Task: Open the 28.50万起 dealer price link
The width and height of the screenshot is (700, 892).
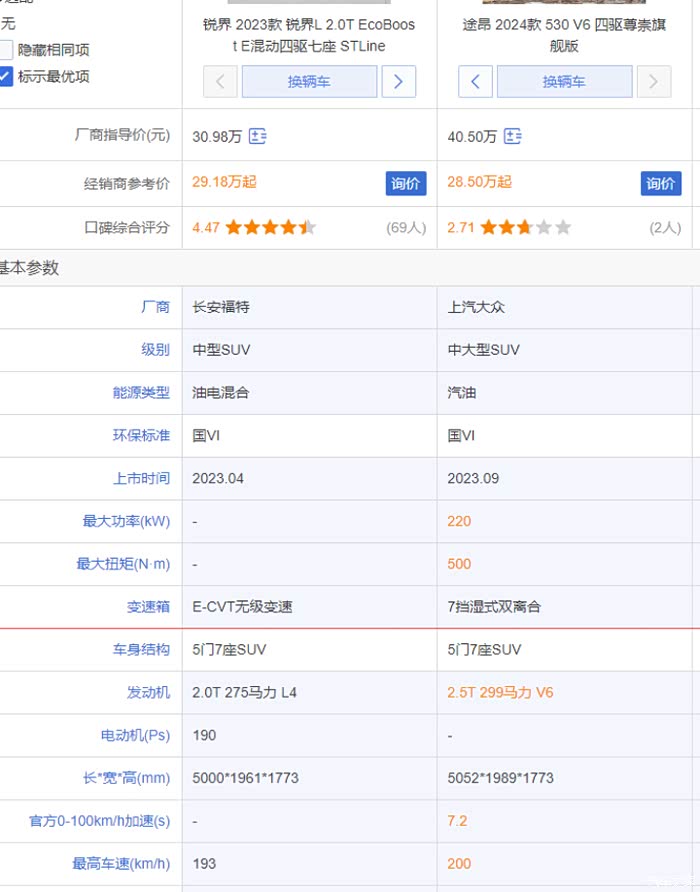Action: tap(479, 182)
